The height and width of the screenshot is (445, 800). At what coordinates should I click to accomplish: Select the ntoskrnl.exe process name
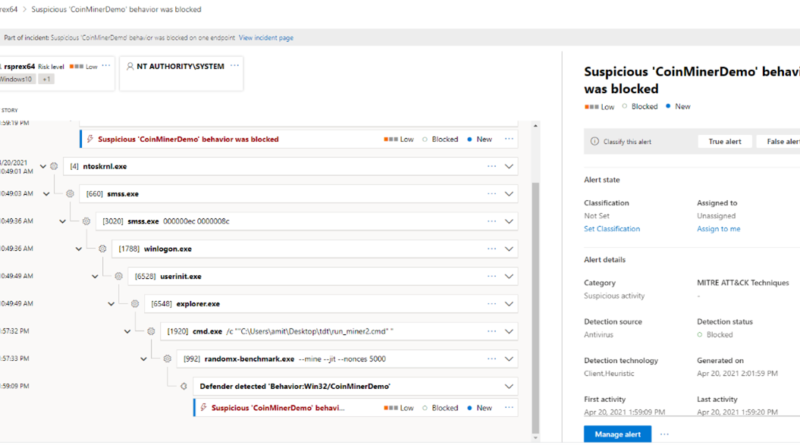point(105,166)
